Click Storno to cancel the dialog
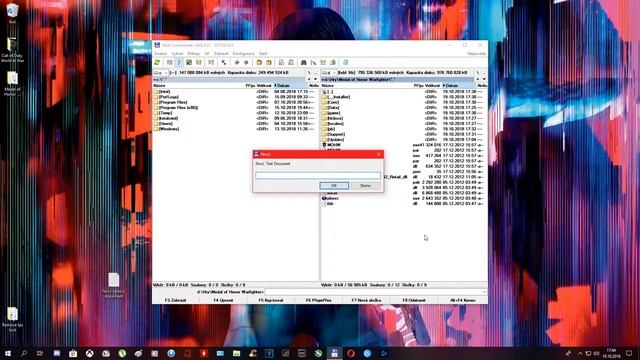 365,186
